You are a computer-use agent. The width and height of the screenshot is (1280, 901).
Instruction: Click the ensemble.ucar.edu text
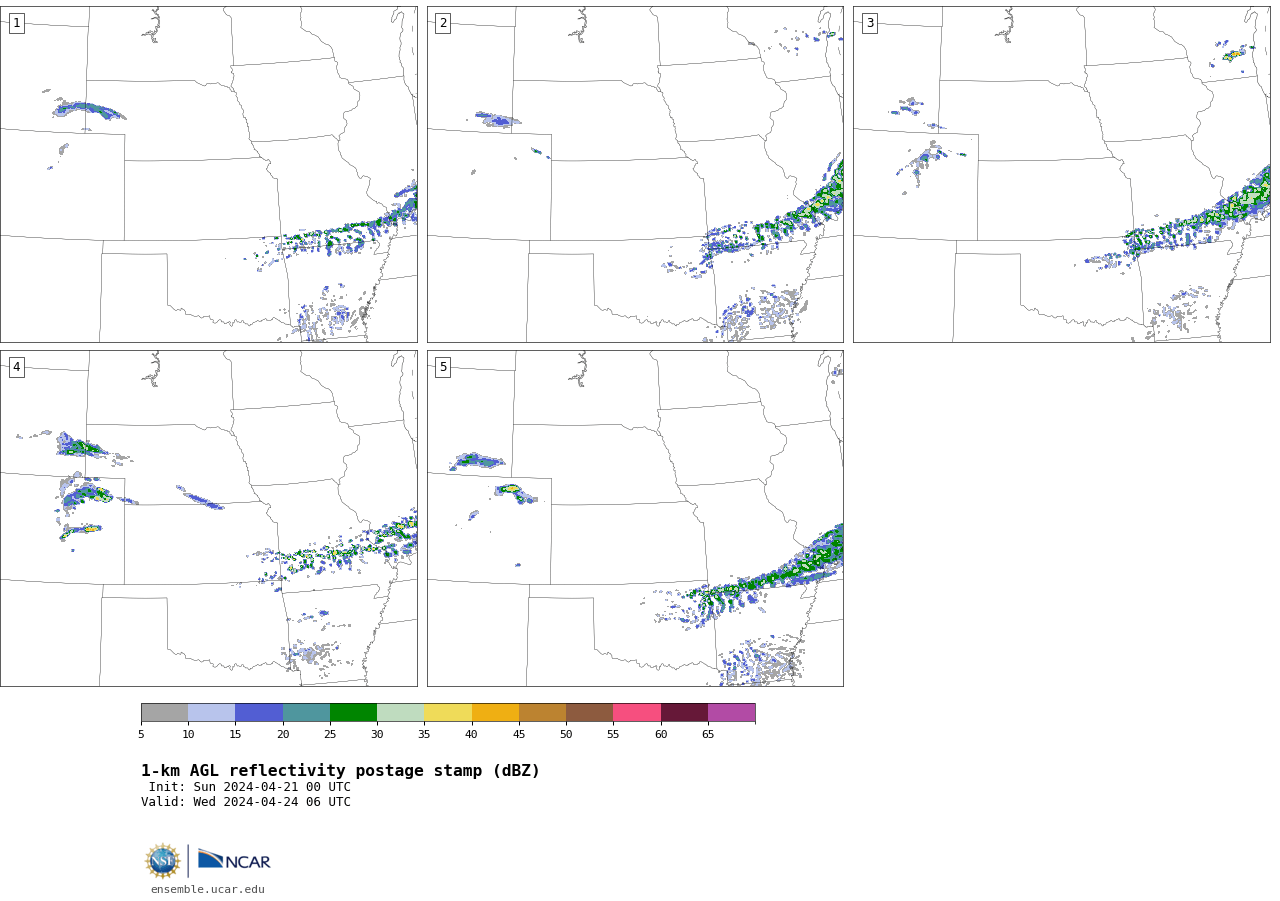pyautogui.click(x=208, y=889)
